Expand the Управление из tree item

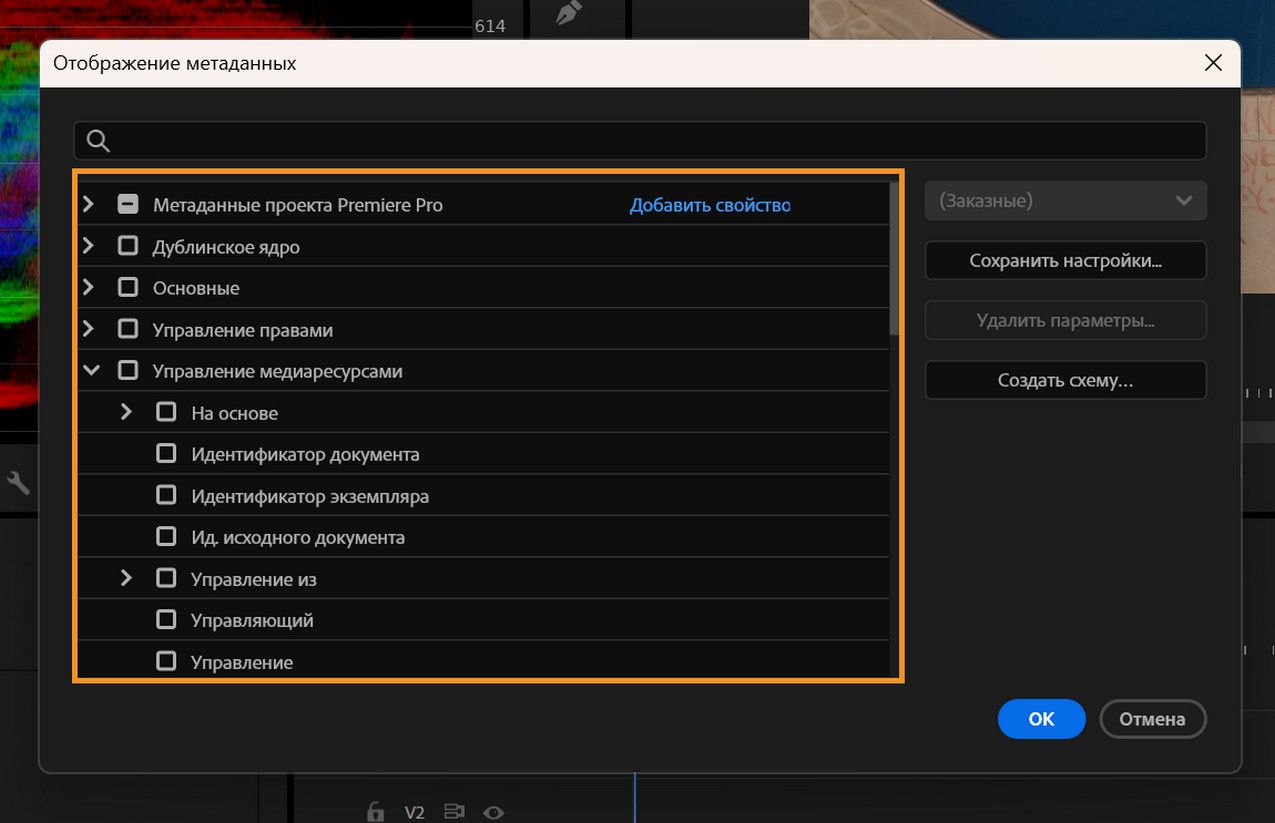tap(126, 578)
